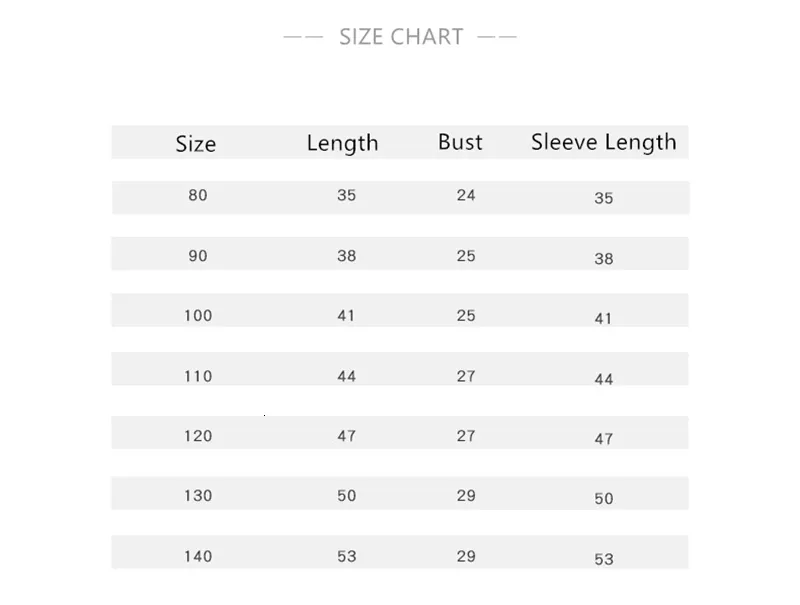The width and height of the screenshot is (800, 605).
Task: Click the Length value 53 for size 140
Action: (346, 556)
